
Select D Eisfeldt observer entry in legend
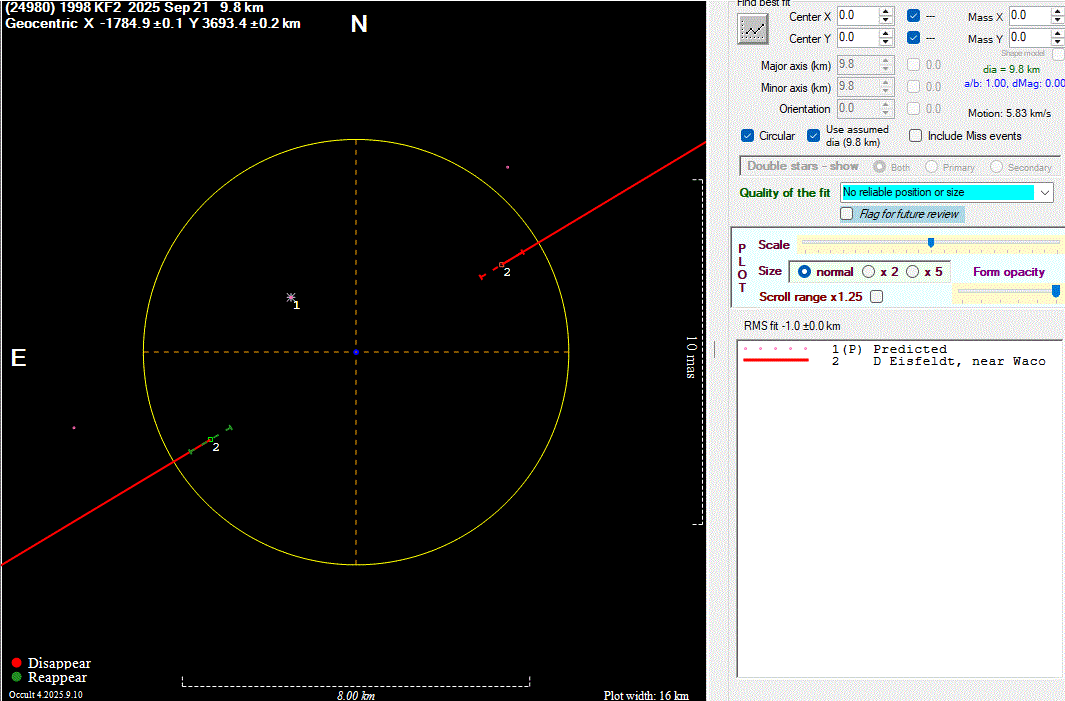[959, 361]
